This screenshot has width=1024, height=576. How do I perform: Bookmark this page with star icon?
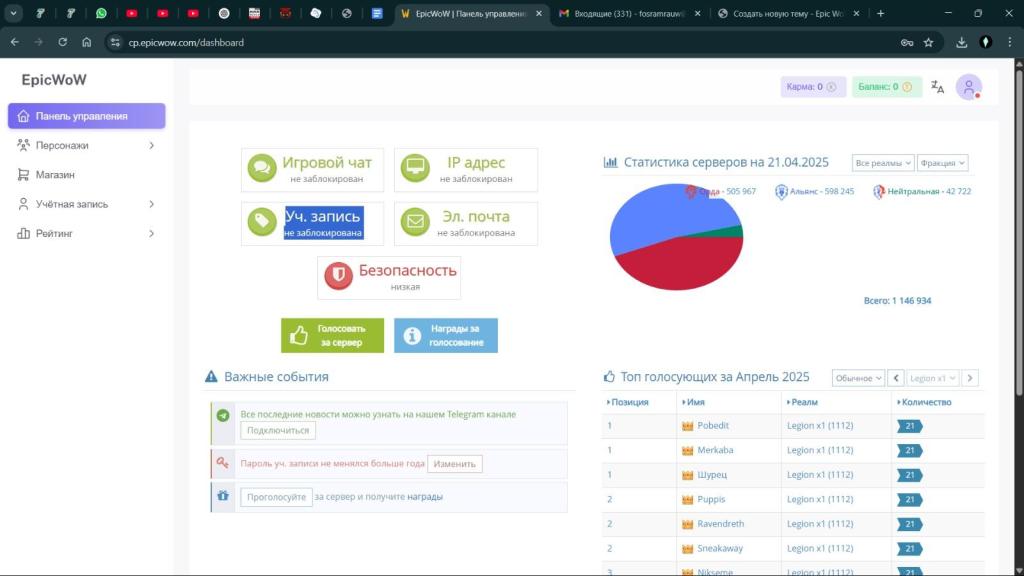(x=928, y=43)
